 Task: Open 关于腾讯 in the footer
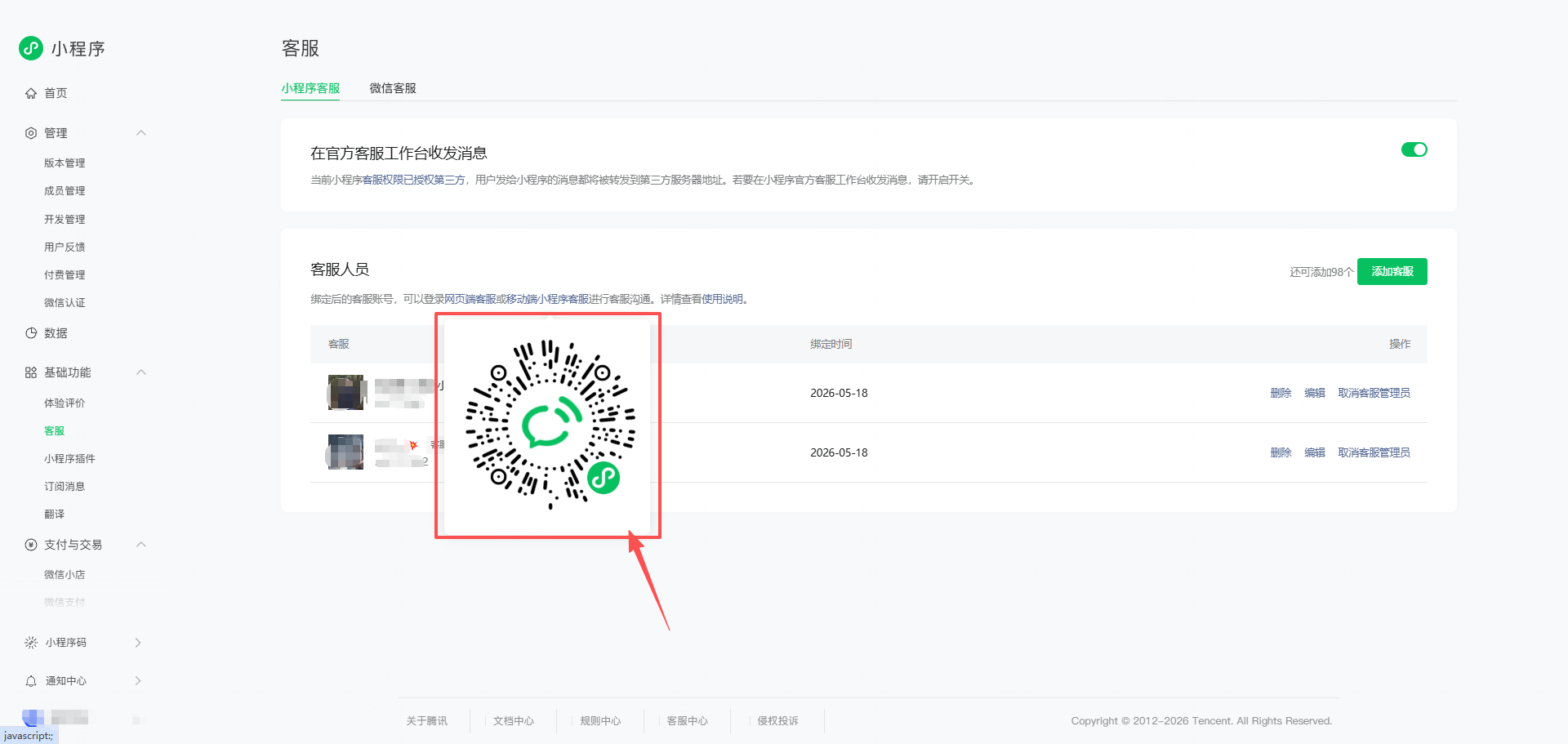(x=426, y=721)
